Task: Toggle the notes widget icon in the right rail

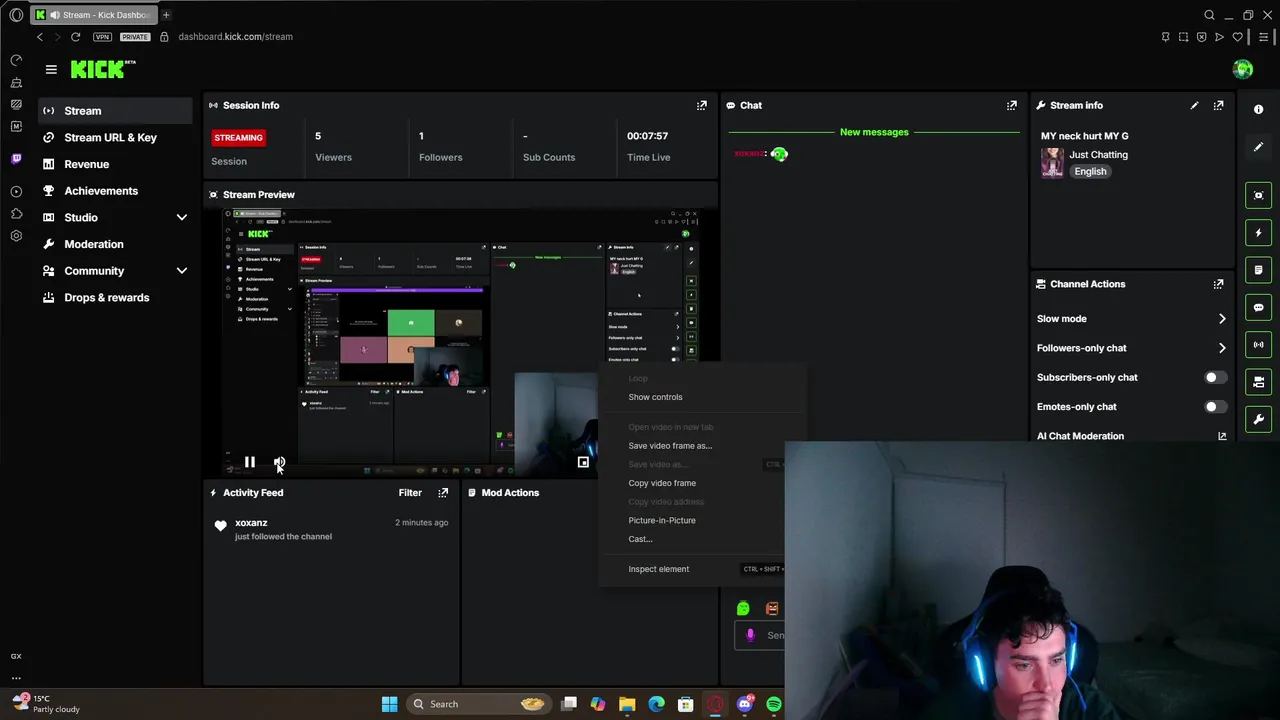Action: pyautogui.click(x=1259, y=270)
